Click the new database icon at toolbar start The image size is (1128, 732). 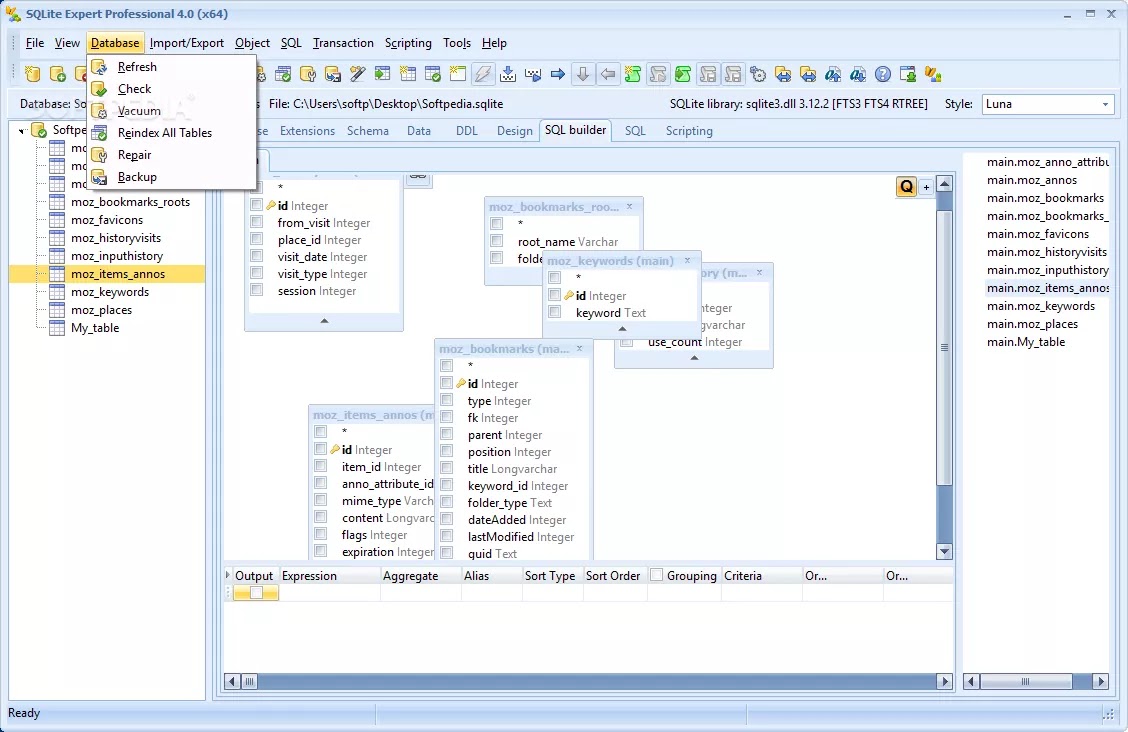click(32, 74)
